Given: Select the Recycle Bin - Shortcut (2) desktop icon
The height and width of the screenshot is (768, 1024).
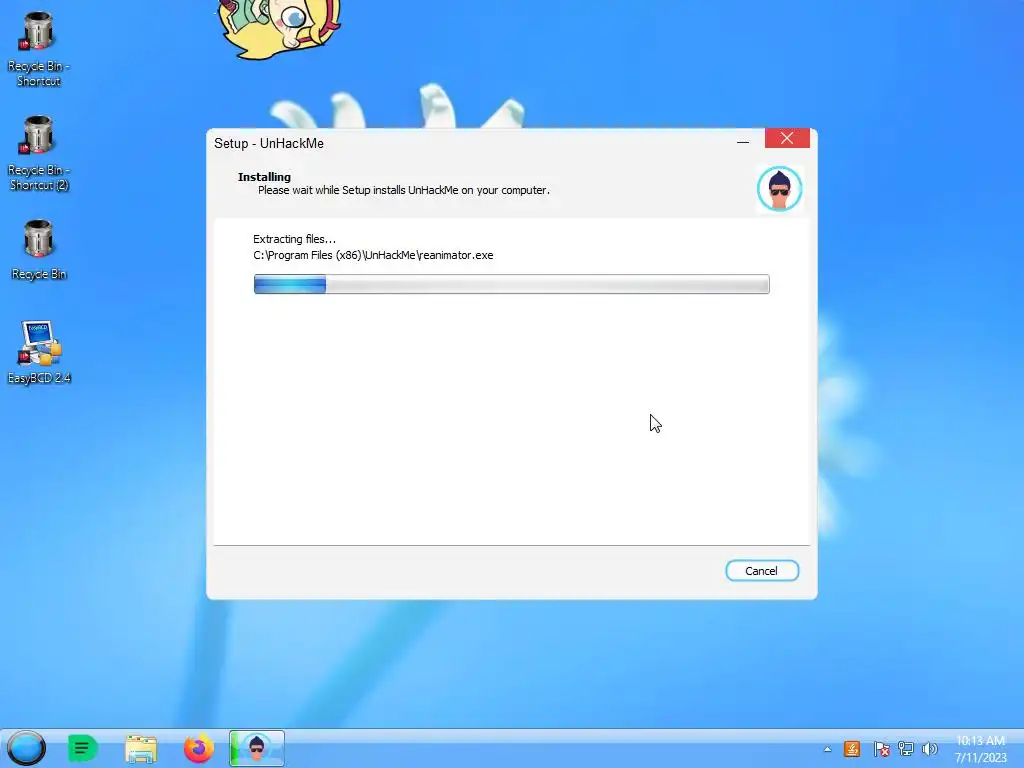Looking at the screenshot, I should 39,153.
